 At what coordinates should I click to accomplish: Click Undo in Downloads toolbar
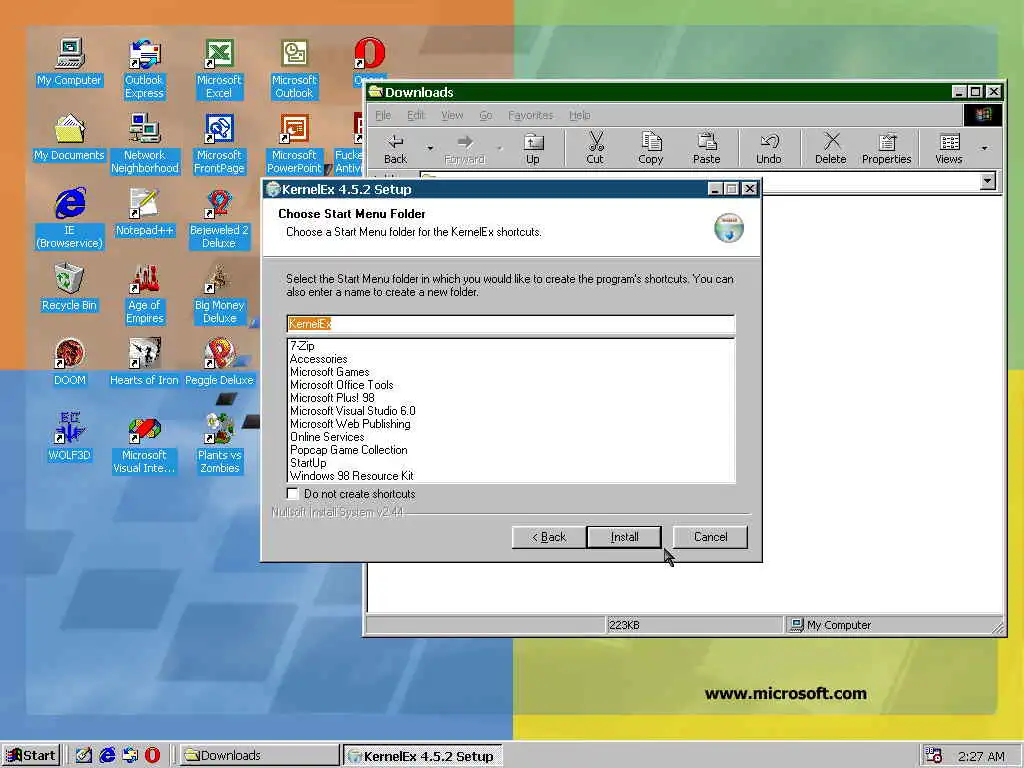pos(769,149)
